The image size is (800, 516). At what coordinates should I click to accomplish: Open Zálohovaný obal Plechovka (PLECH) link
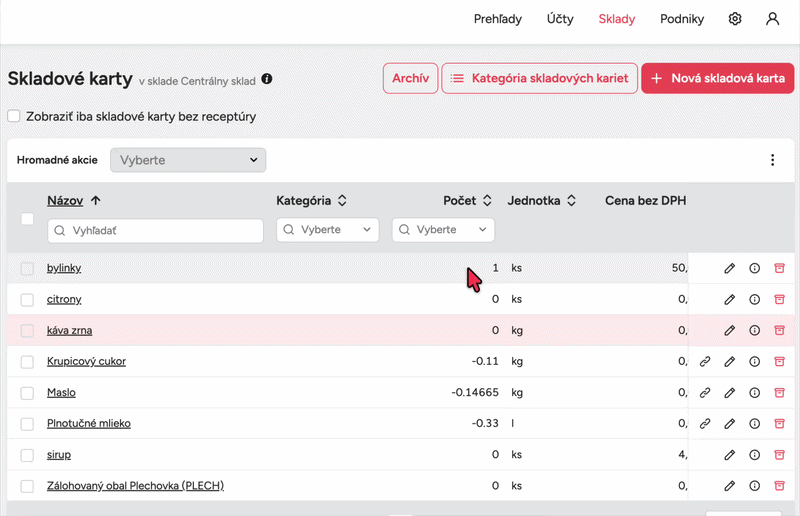coord(135,486)
